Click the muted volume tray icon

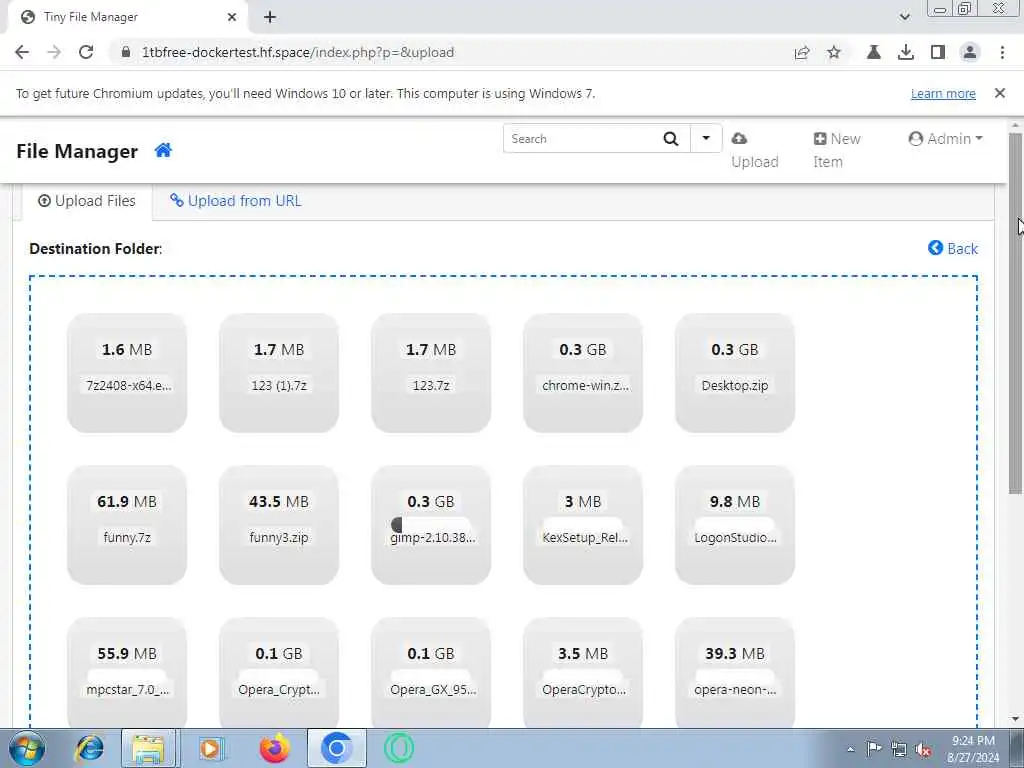923,750
